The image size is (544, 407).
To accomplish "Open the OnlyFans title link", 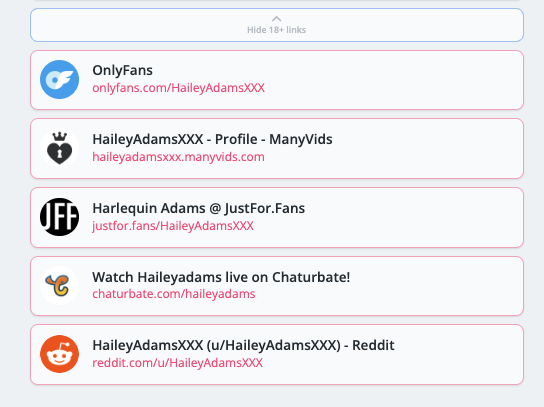I will pyautogui.click(x=122, y=70).
